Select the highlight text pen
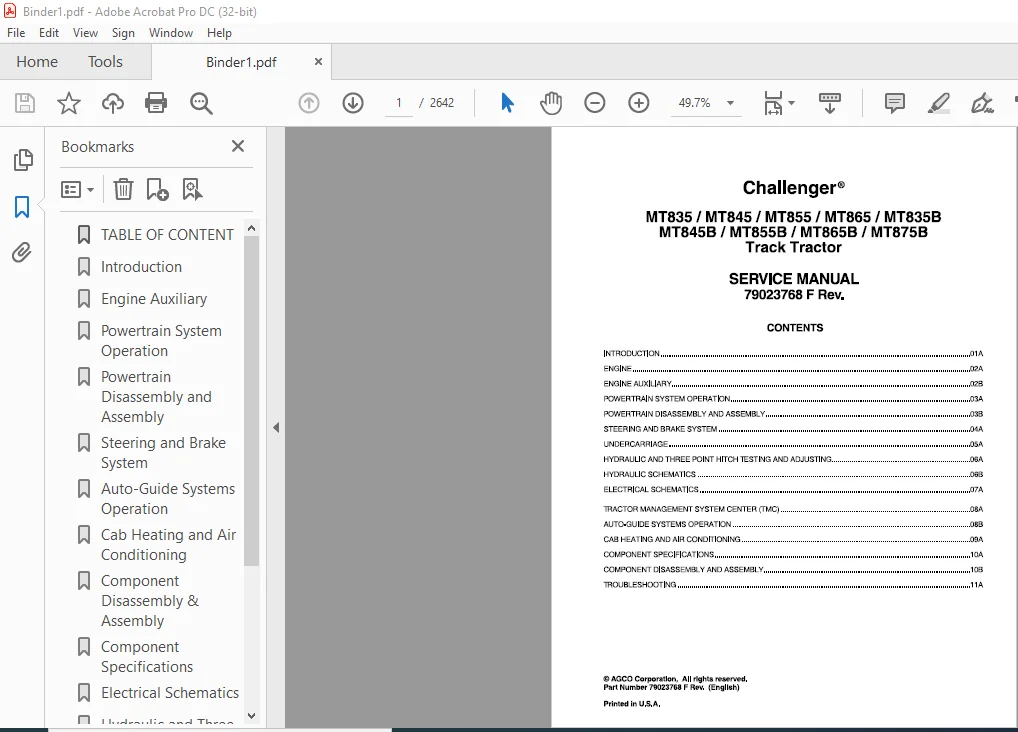 pos(939,103)
